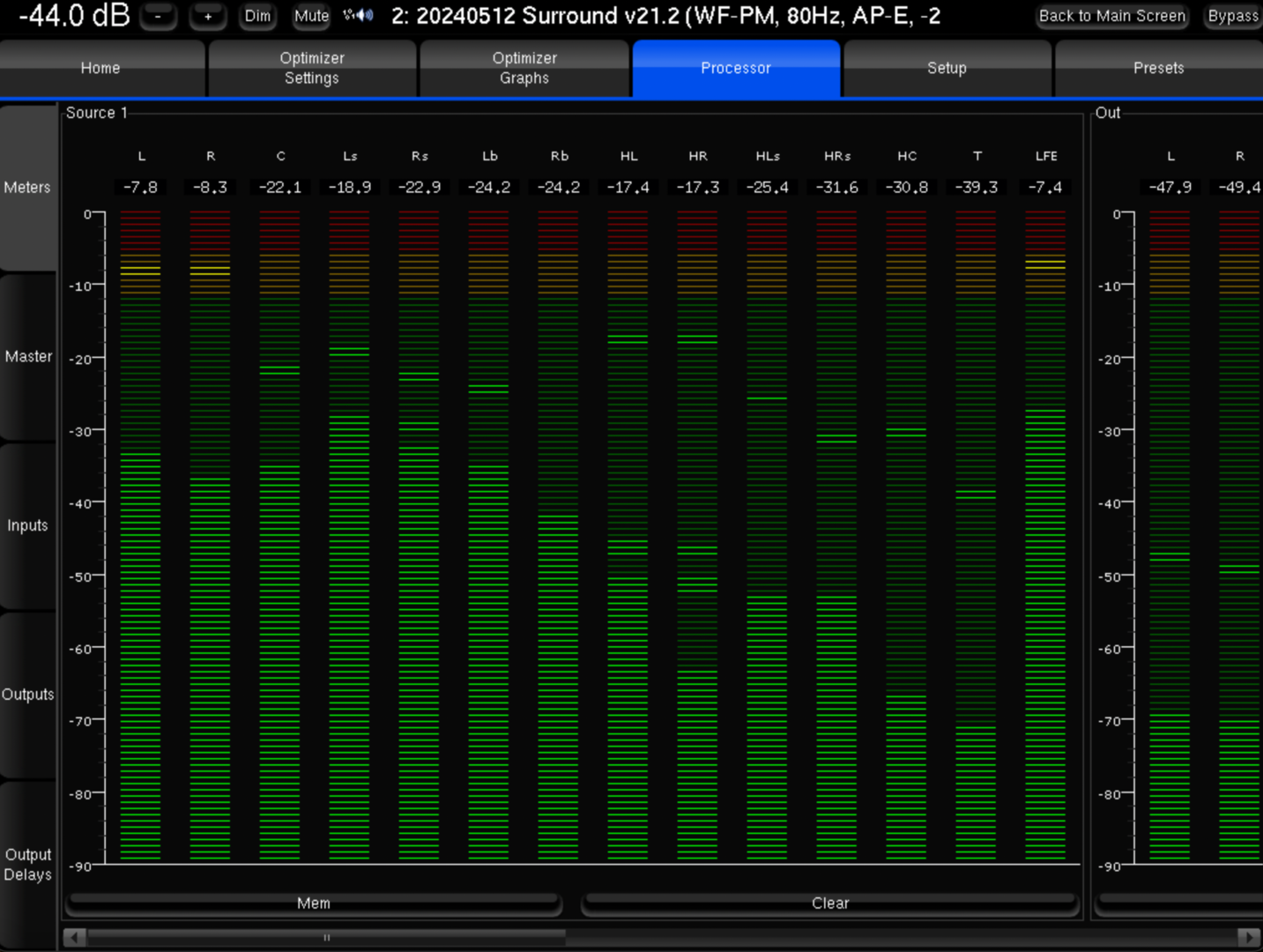
Task: Click the scrollbar right arrow
Action: [1248, 937]
